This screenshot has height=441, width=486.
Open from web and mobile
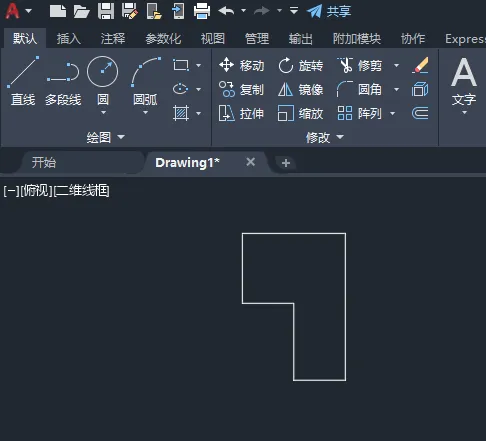coord(154,11)
